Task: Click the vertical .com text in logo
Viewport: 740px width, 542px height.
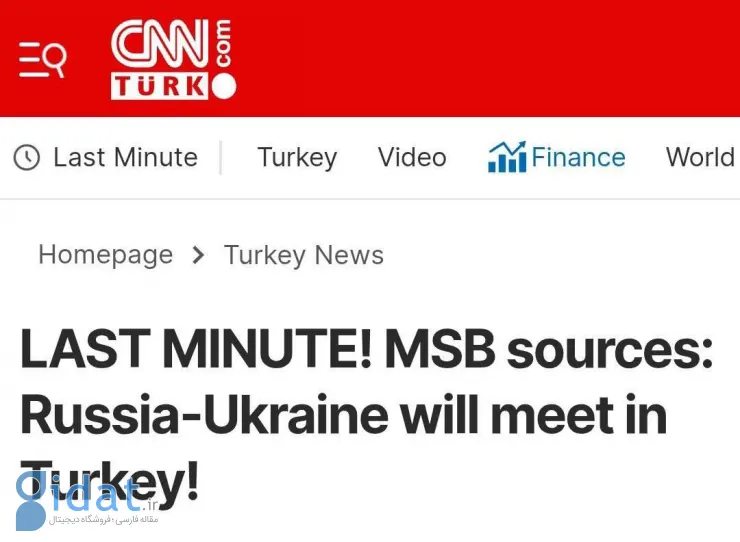Action: (x=222, y=44)
